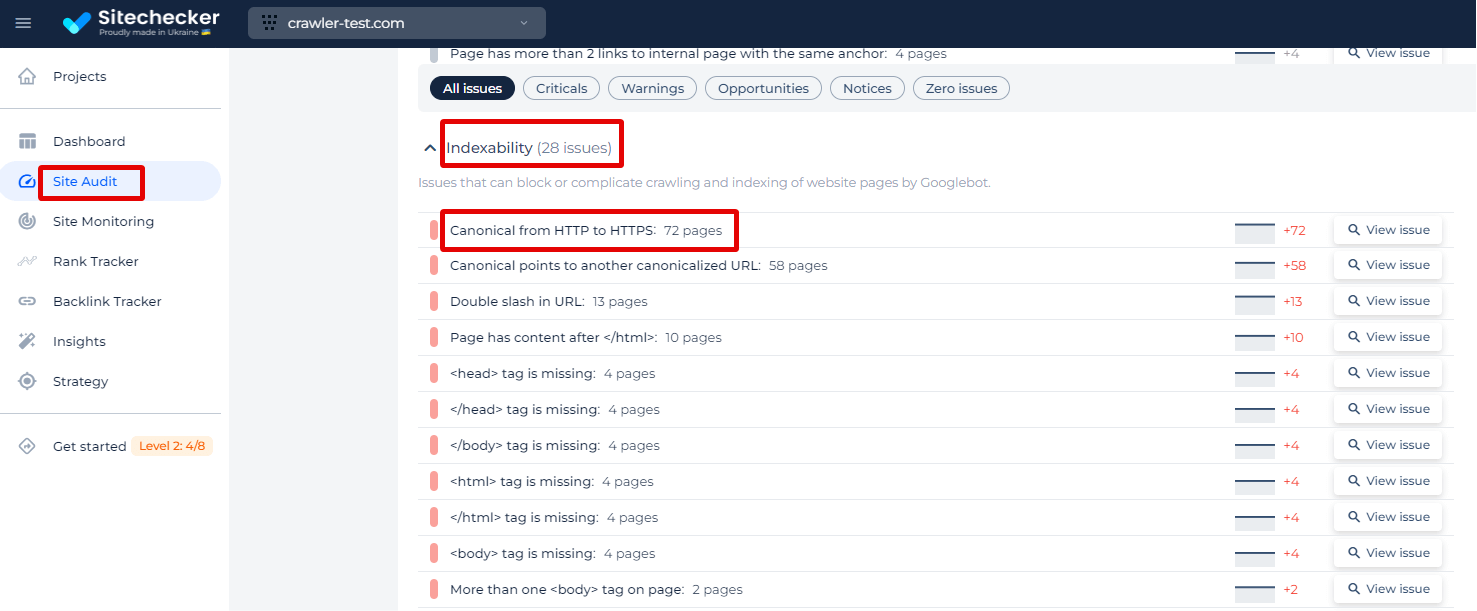Open Insights section

(79, 341)
